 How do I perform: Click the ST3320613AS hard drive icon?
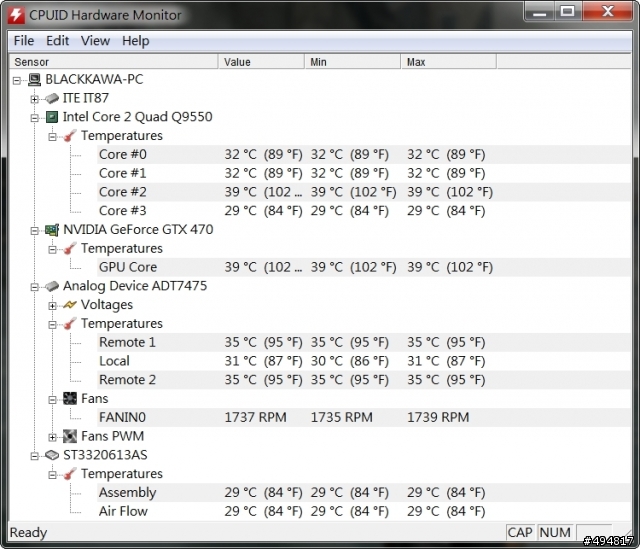[52, 455]
